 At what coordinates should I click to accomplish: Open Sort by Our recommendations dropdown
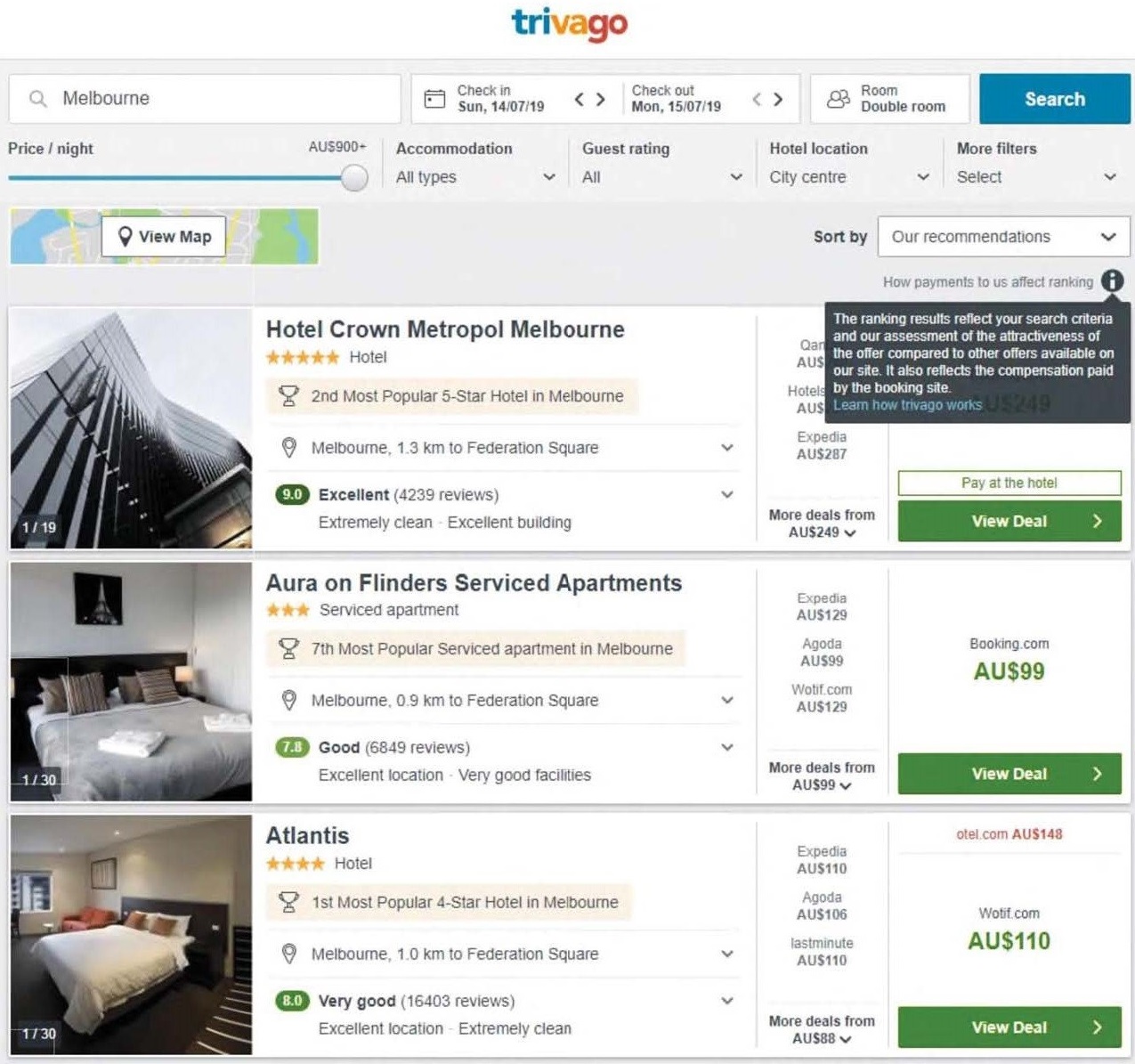click(x=1003, y=237)
